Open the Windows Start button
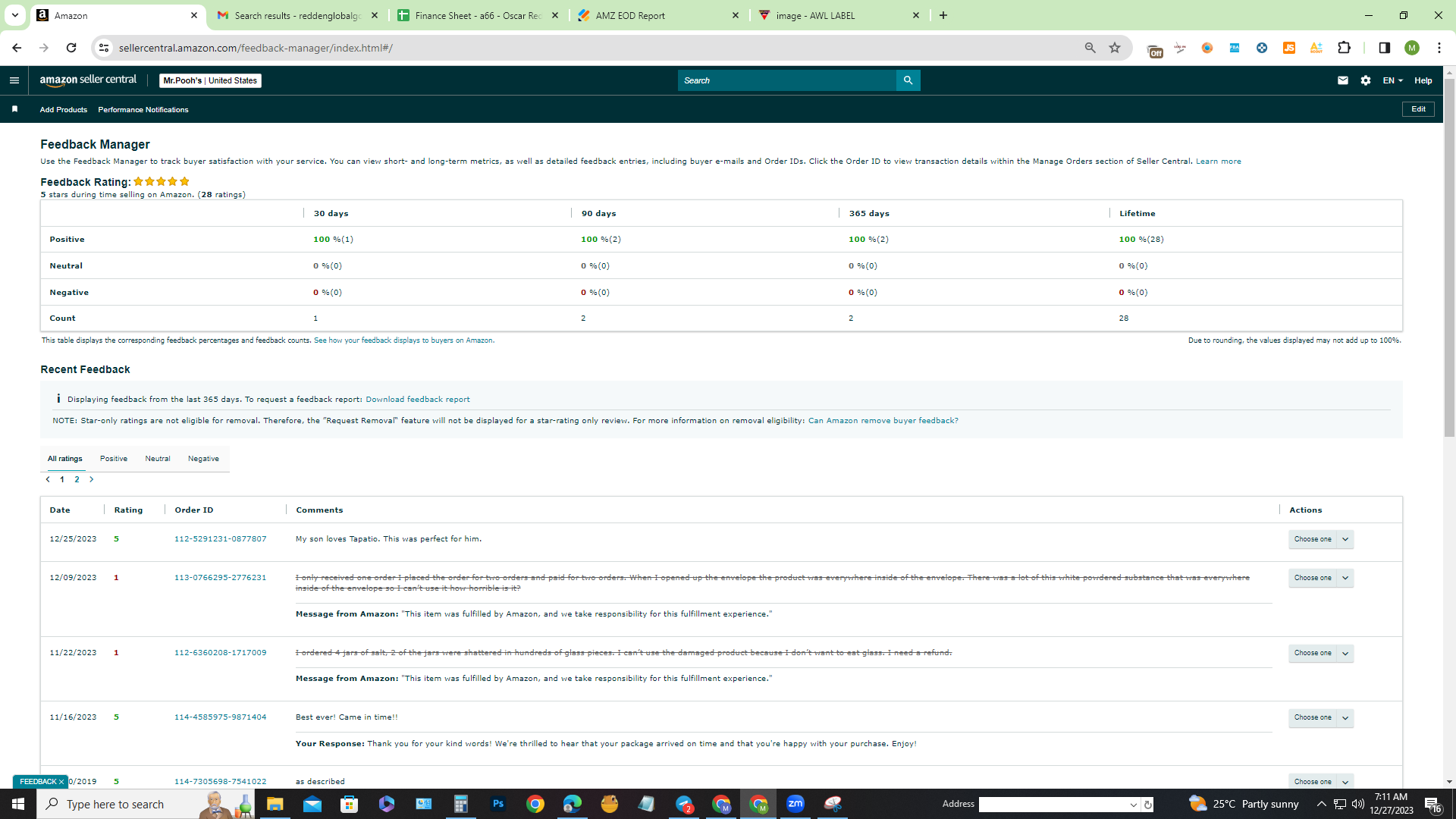Screen dimensions: 1456x819 [18, 804]
